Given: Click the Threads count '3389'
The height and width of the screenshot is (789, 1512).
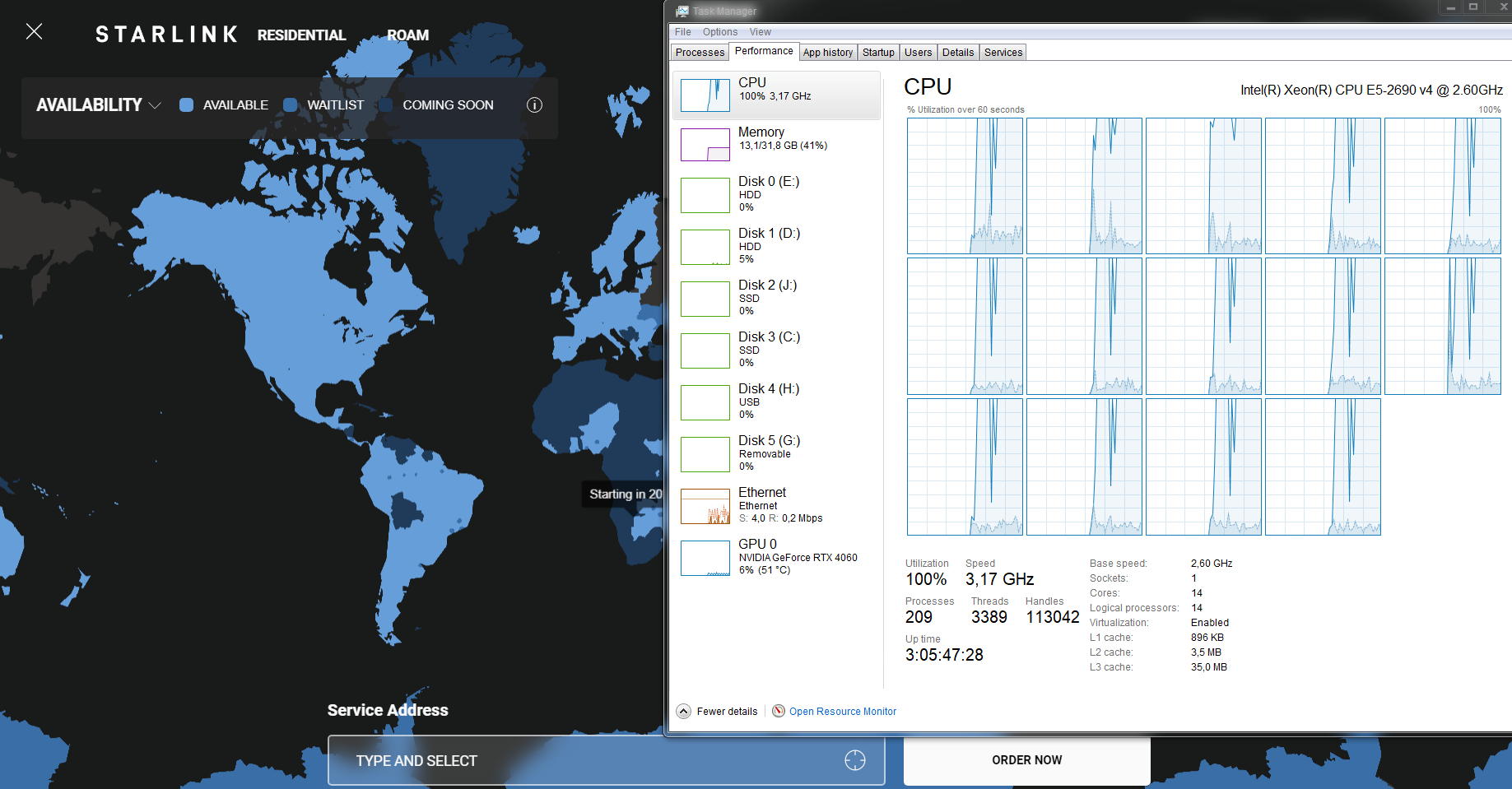Looking at the screenshot, I should (x=989, y=617).
